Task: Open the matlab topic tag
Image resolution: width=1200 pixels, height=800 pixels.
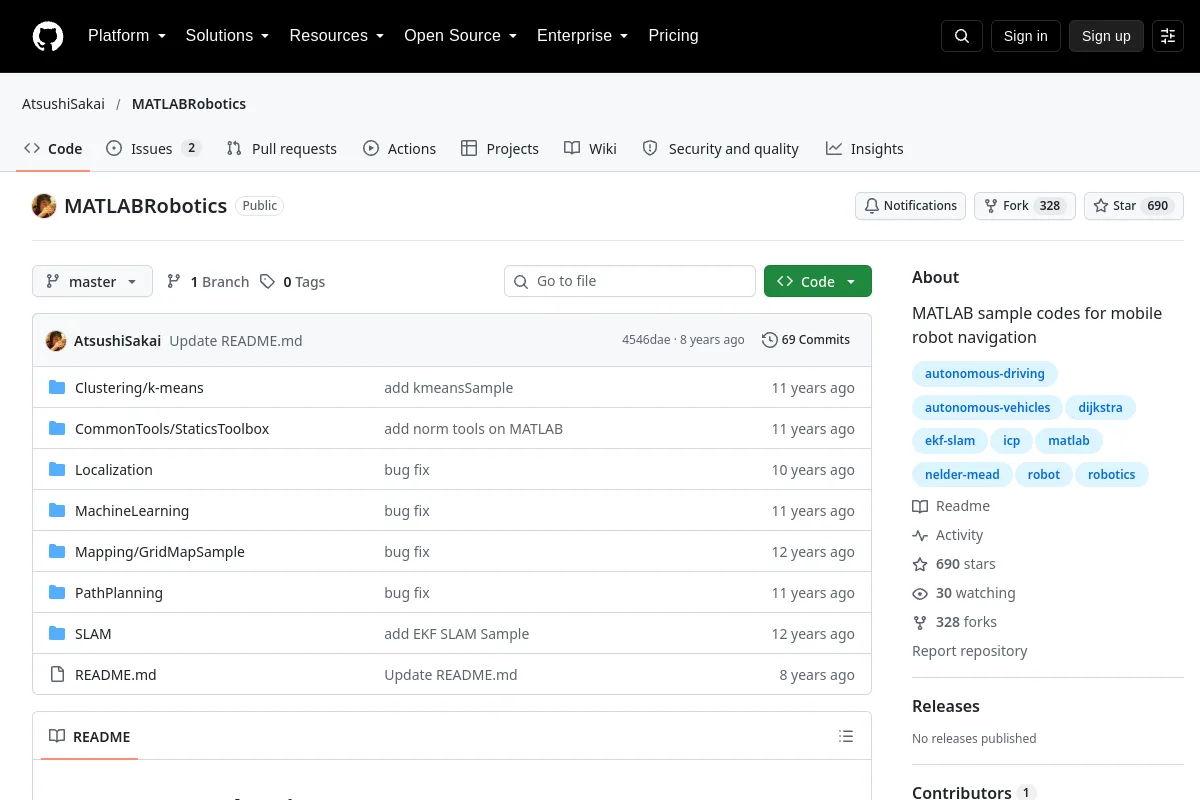Action: pos(1069,441)
